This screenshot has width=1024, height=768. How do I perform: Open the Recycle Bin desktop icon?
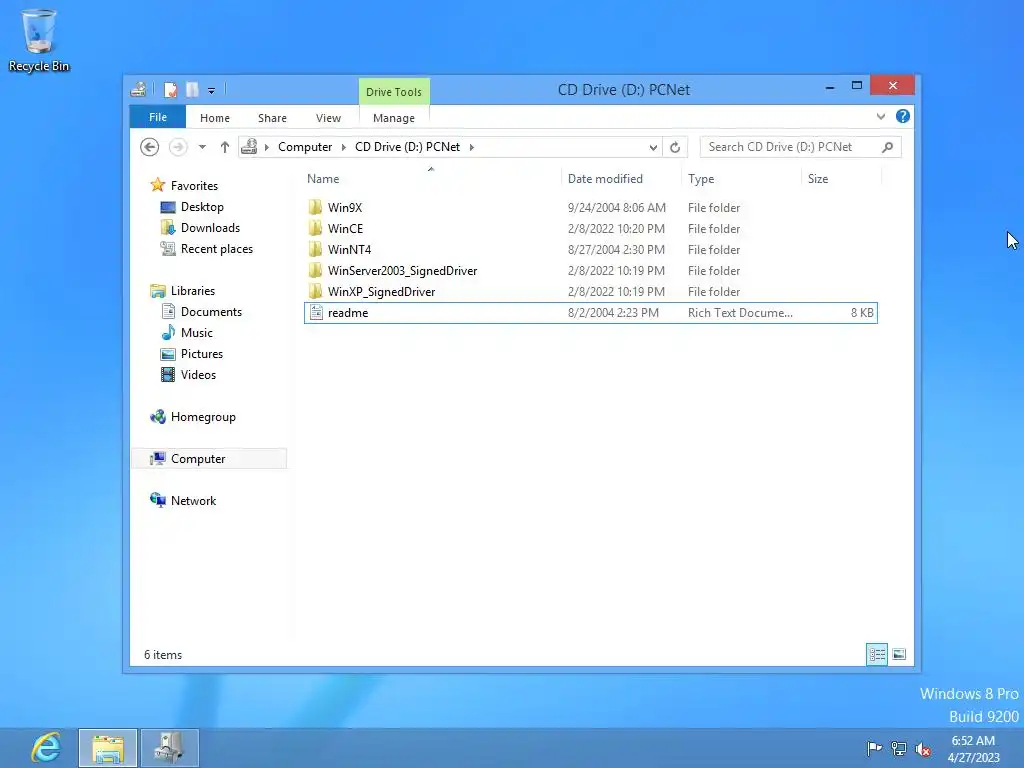39,40
